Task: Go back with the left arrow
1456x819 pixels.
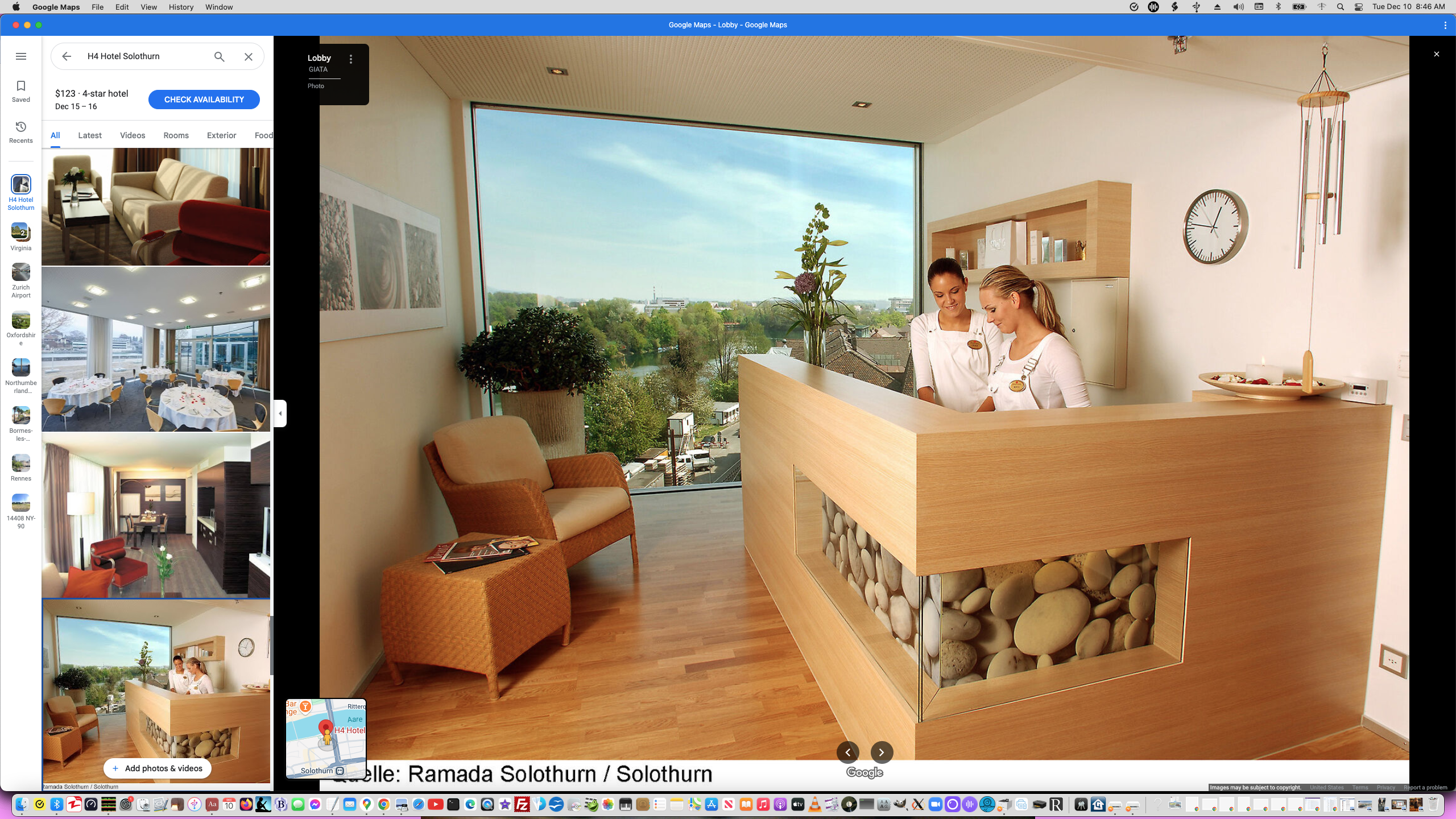Action: (67, 56)
